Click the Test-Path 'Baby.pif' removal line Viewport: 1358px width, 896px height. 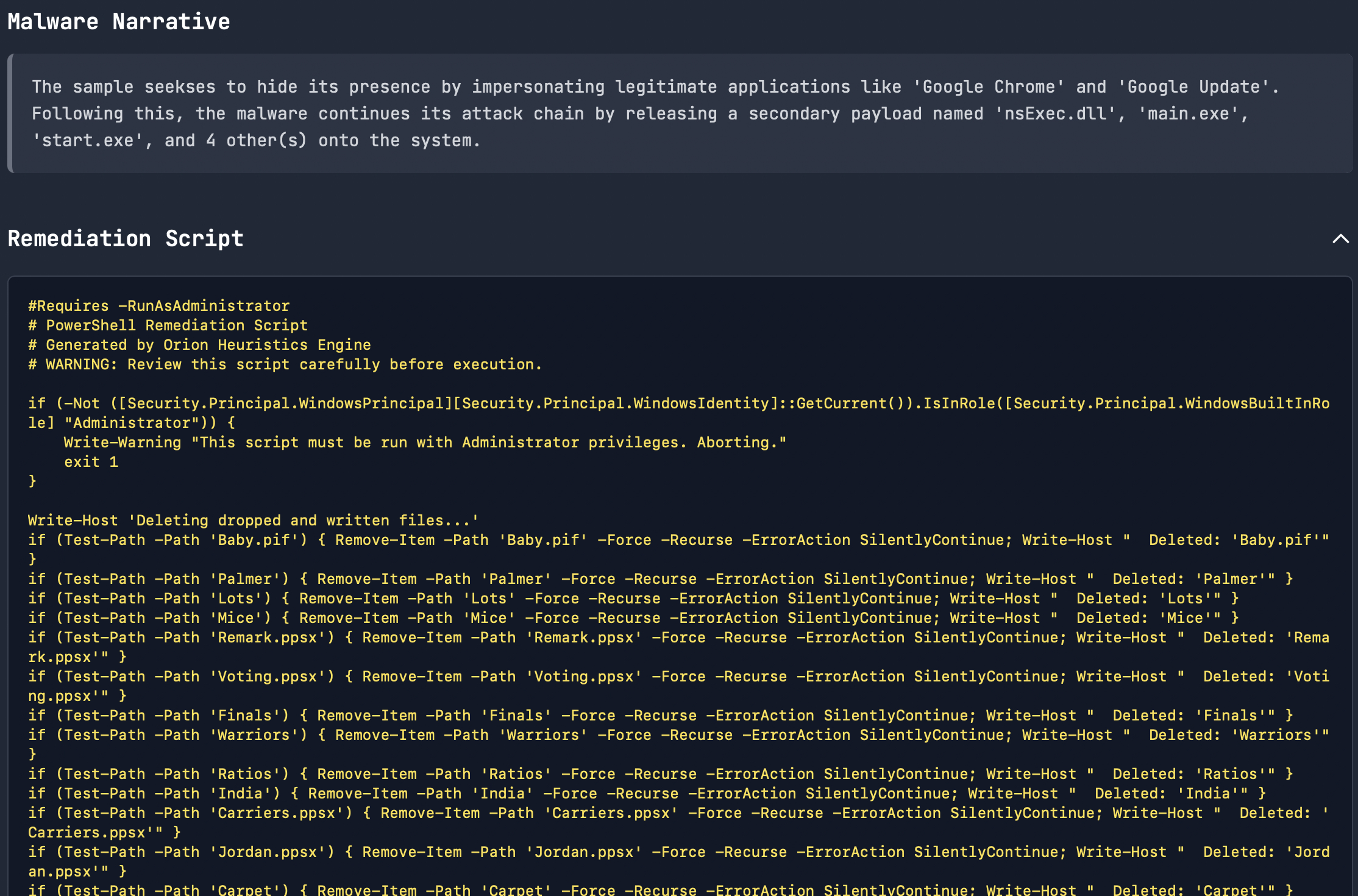[x=678, y=540]
